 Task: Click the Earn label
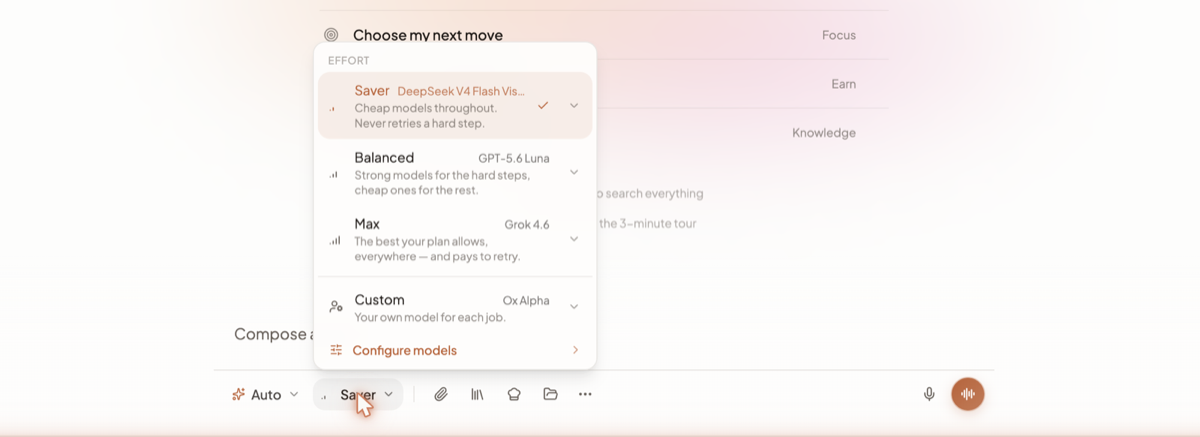click(844, 84)
